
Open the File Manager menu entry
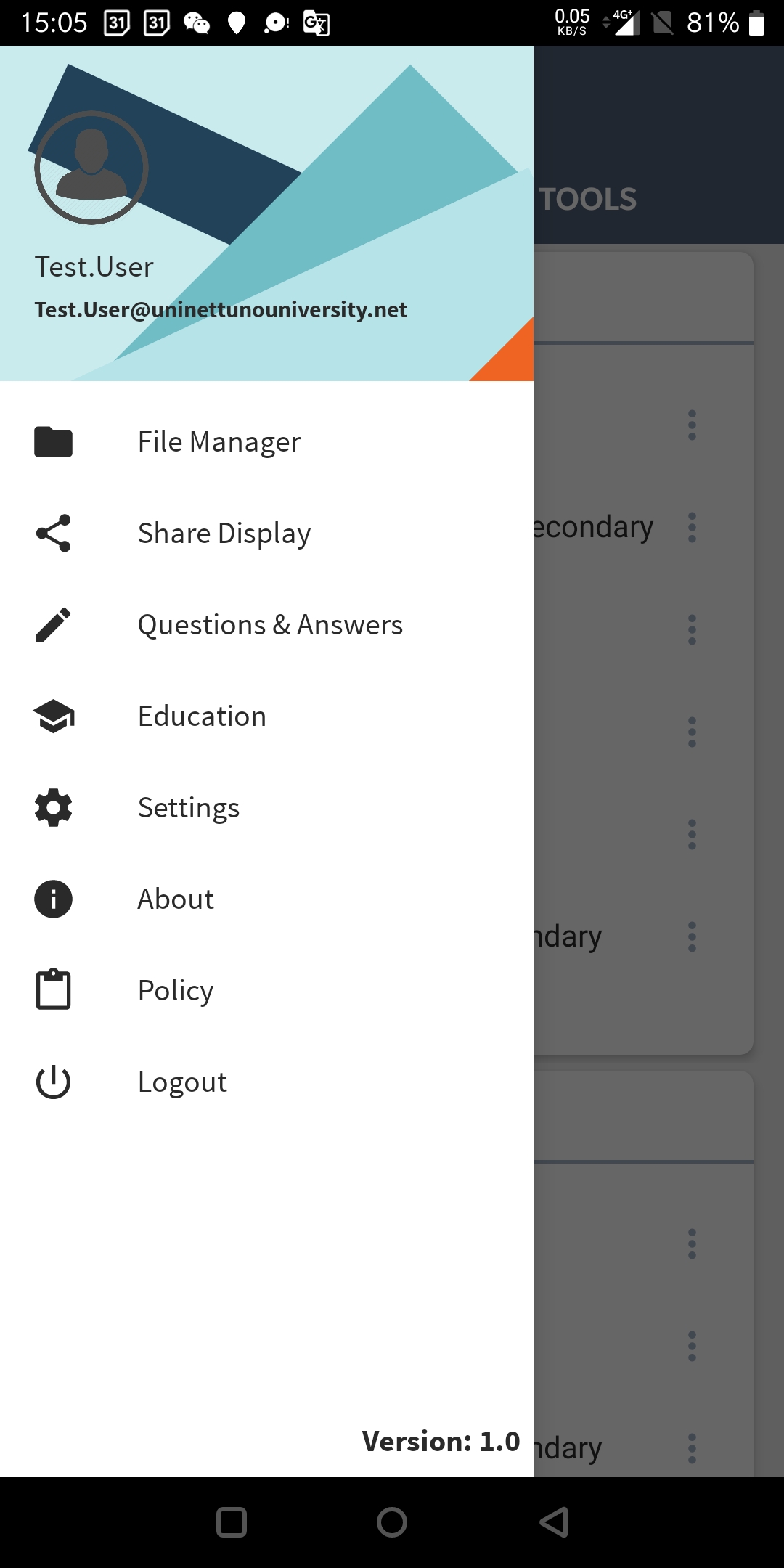pyautogui.click(x=219, y=441)
